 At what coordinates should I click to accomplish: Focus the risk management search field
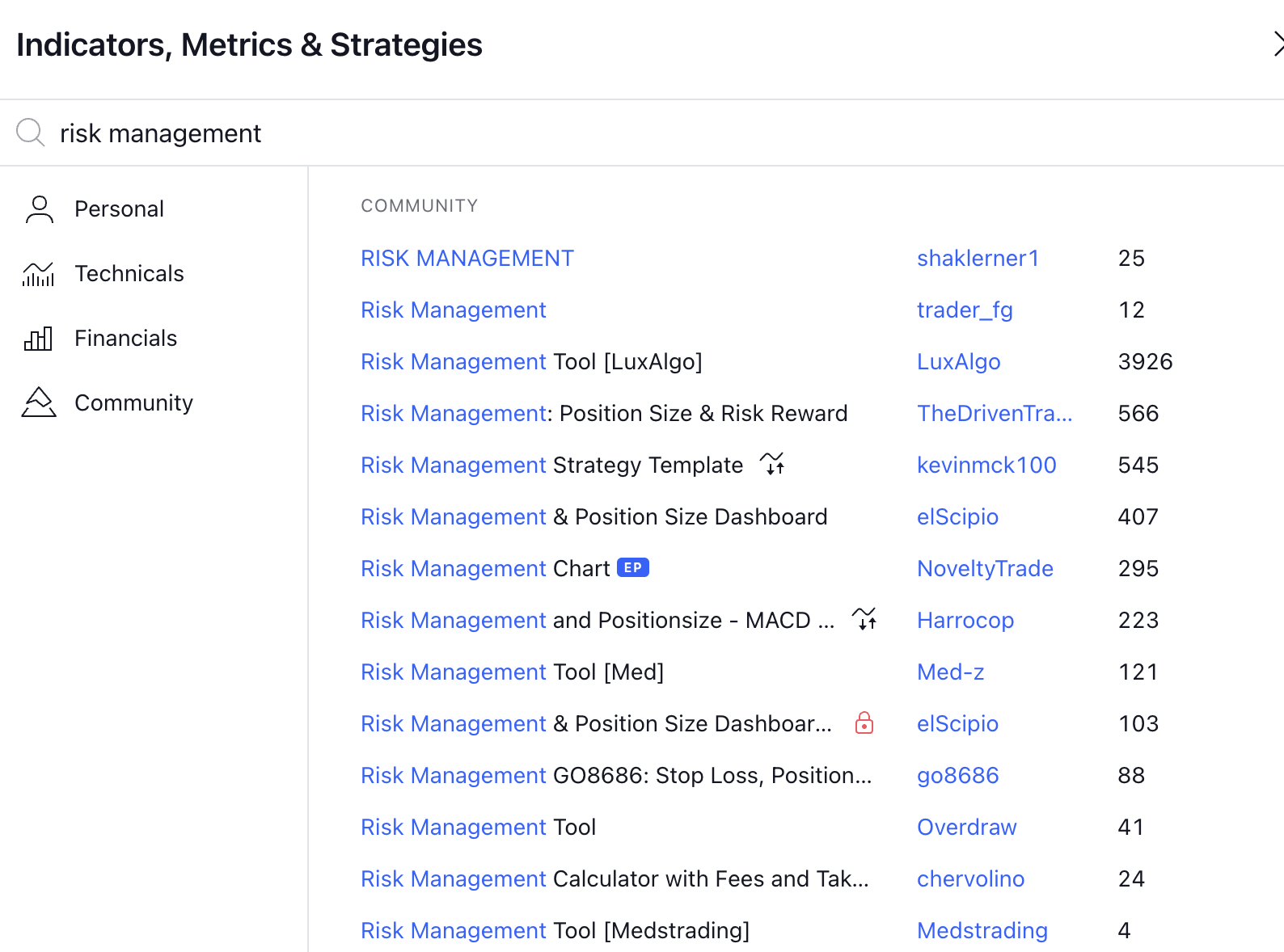click(642, 133)
